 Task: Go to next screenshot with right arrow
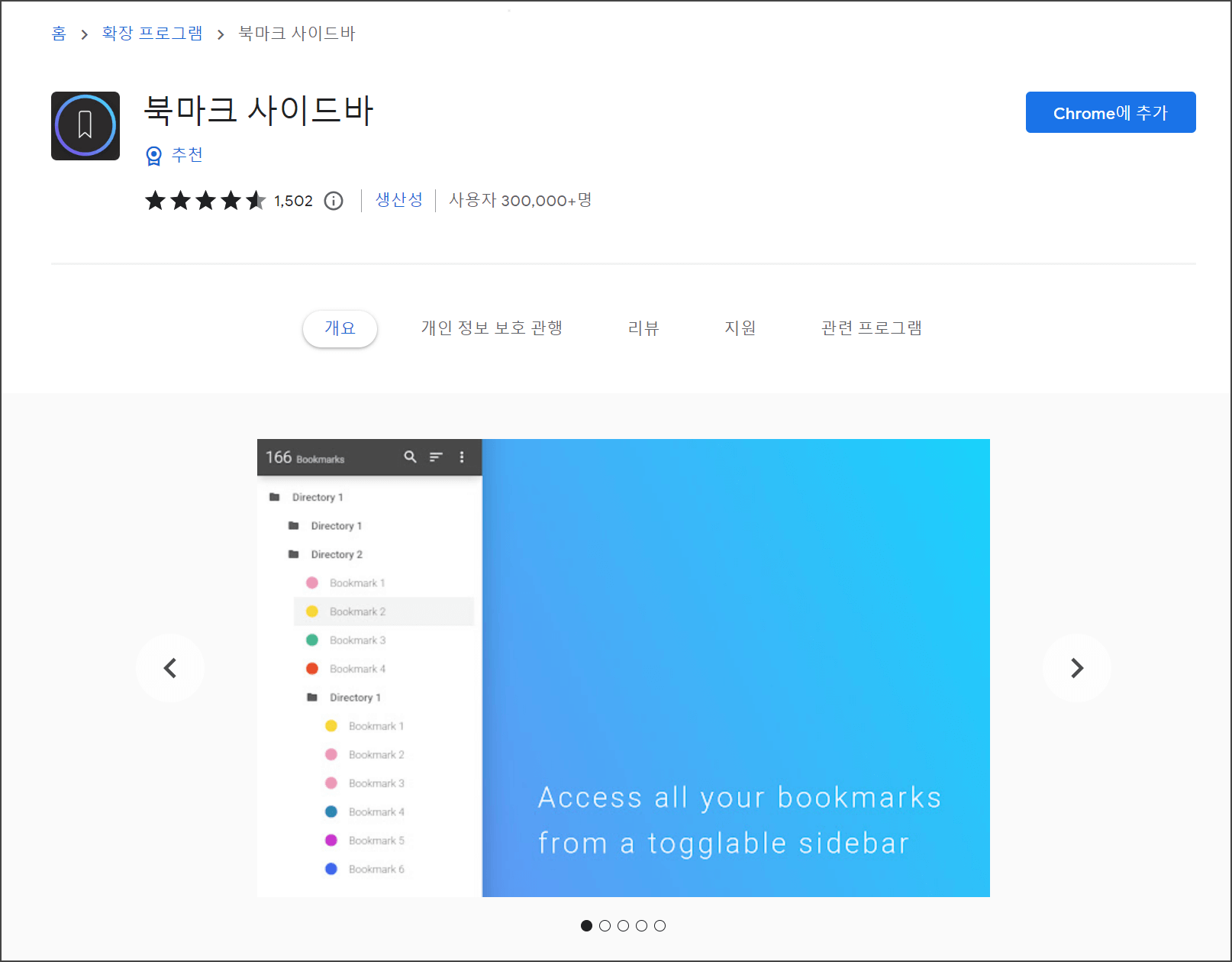[x=1077, y=668]
